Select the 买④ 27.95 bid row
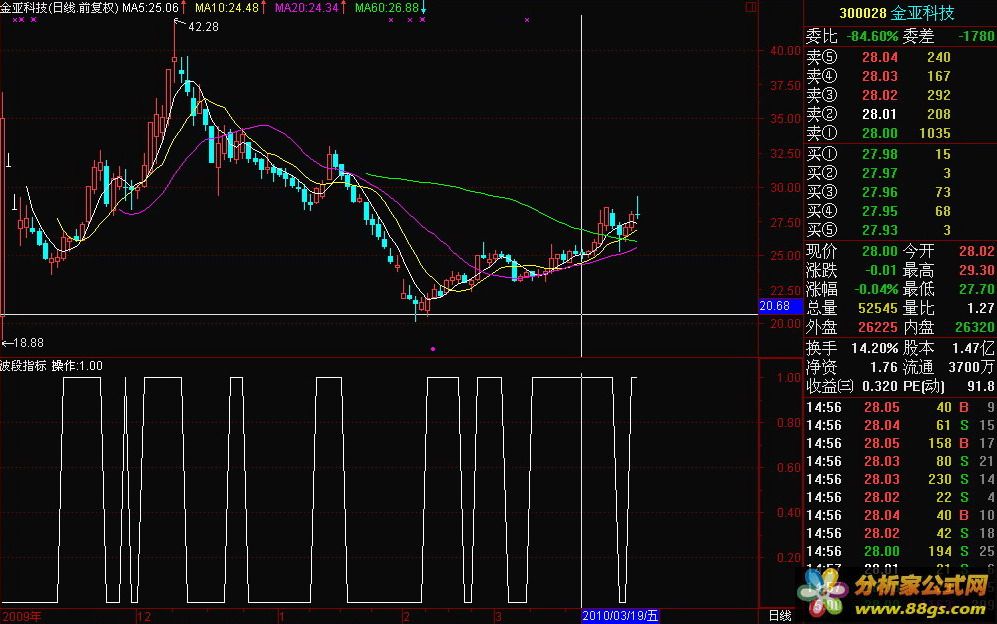The width and height of the screenshot is (997, 624). pos(900,211)
